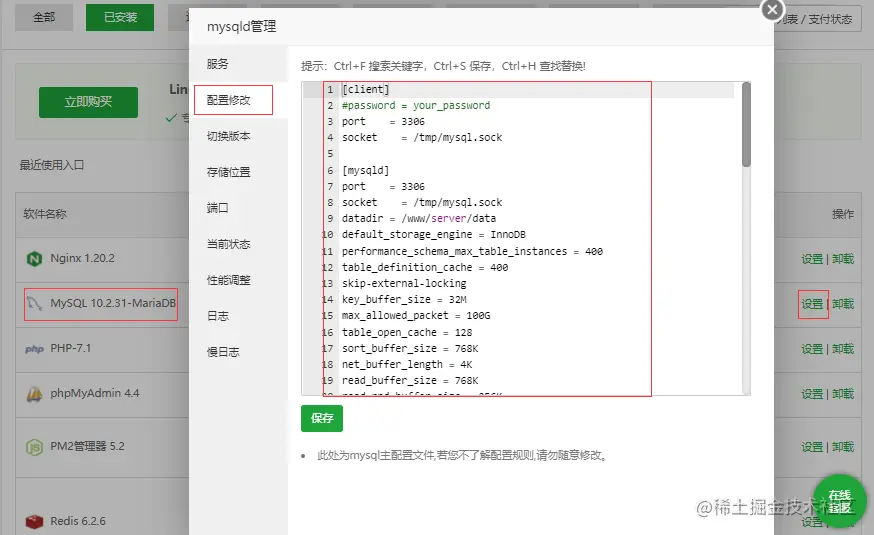Click 卸载 link for PHP-7.1 row
This screenshot has height=535, width=874.
tap(843, 349)
